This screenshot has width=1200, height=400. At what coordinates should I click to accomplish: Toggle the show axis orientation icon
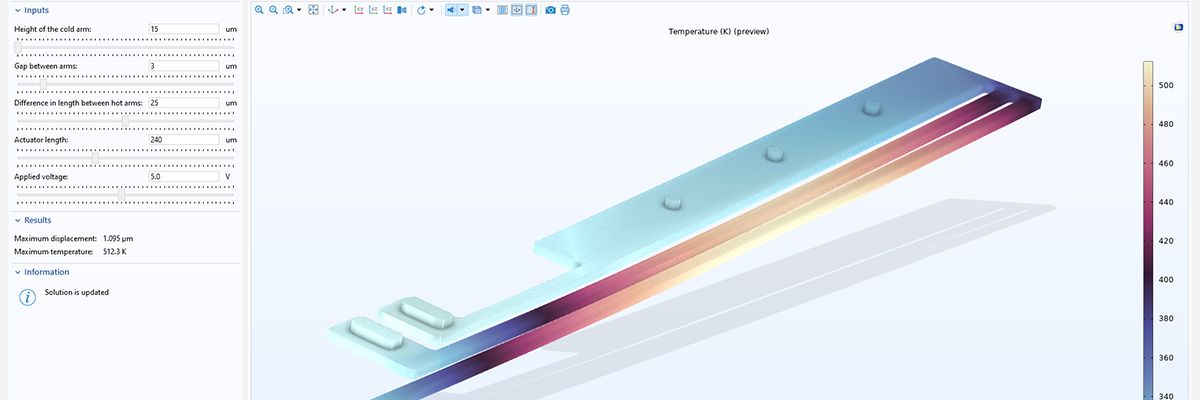[x=517, y=10]
